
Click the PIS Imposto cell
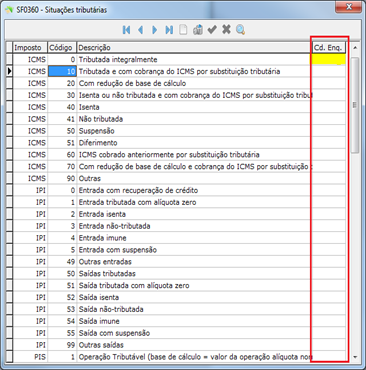[30, 357]
